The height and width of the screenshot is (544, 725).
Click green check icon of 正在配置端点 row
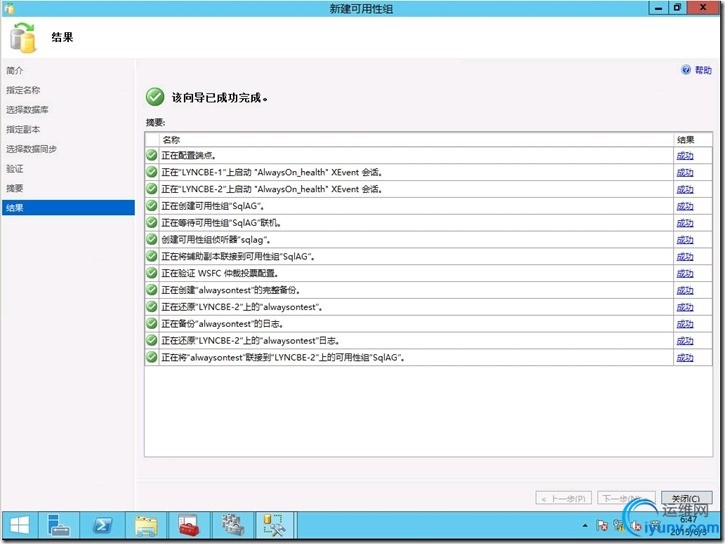(x=152, y=155)
